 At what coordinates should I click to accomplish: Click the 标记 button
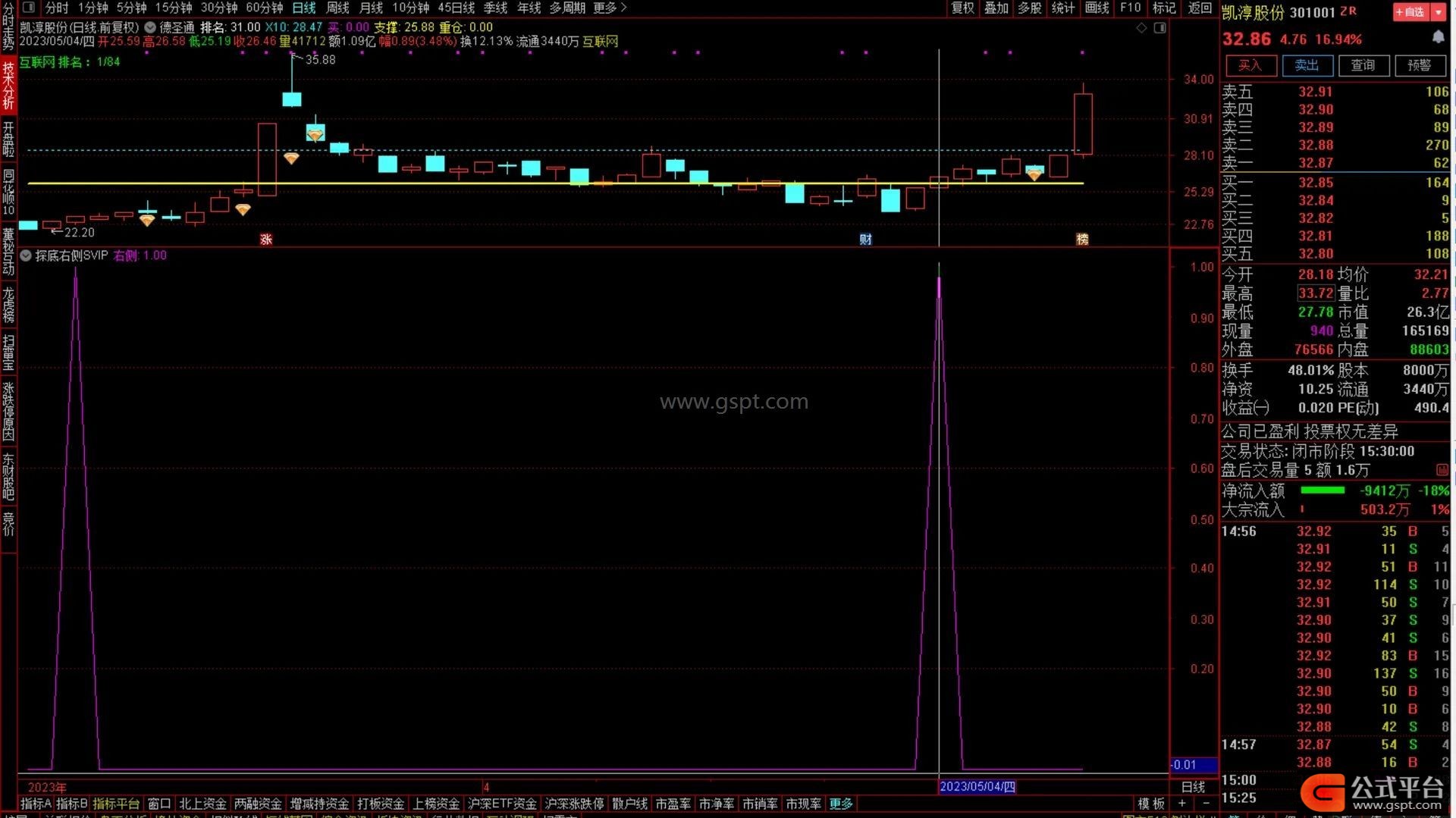click(x=1164, y=8)
